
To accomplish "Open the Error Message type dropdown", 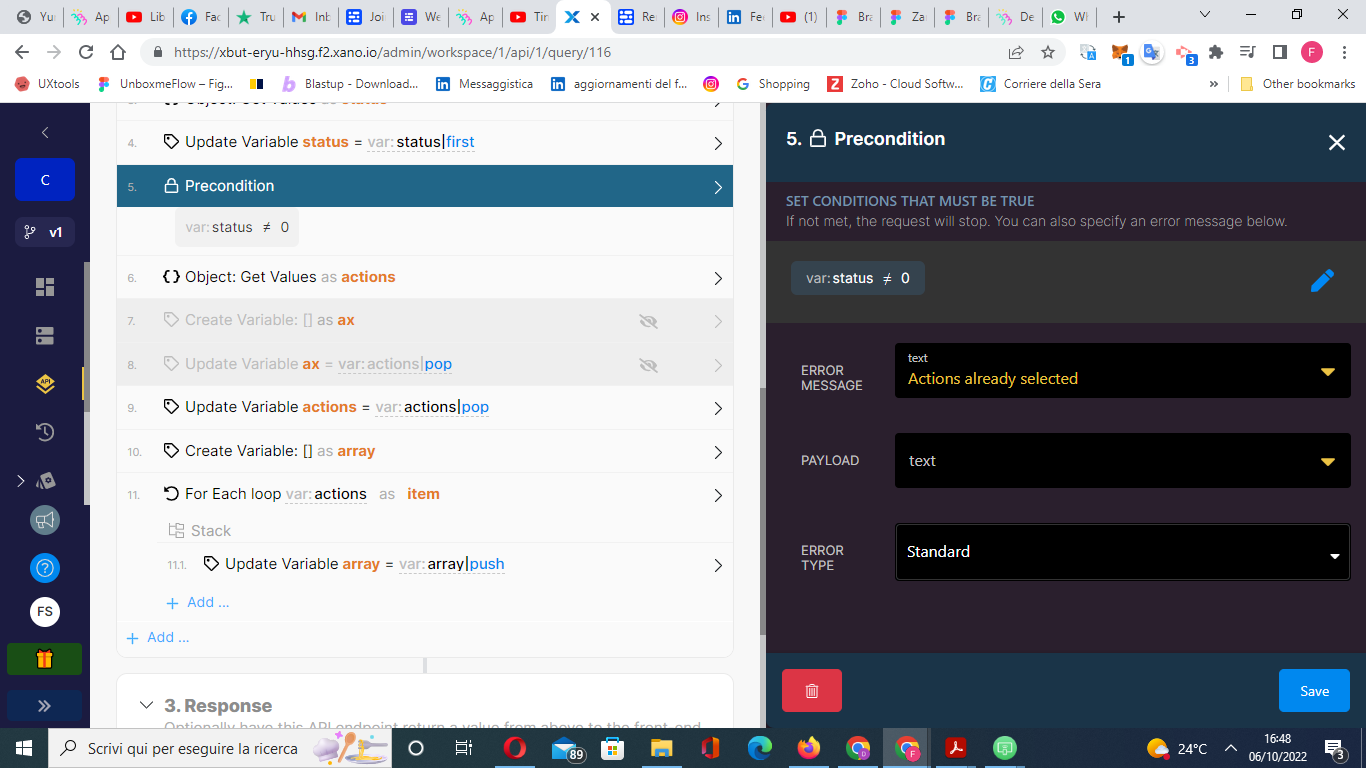I will (x=1328, y=371).
